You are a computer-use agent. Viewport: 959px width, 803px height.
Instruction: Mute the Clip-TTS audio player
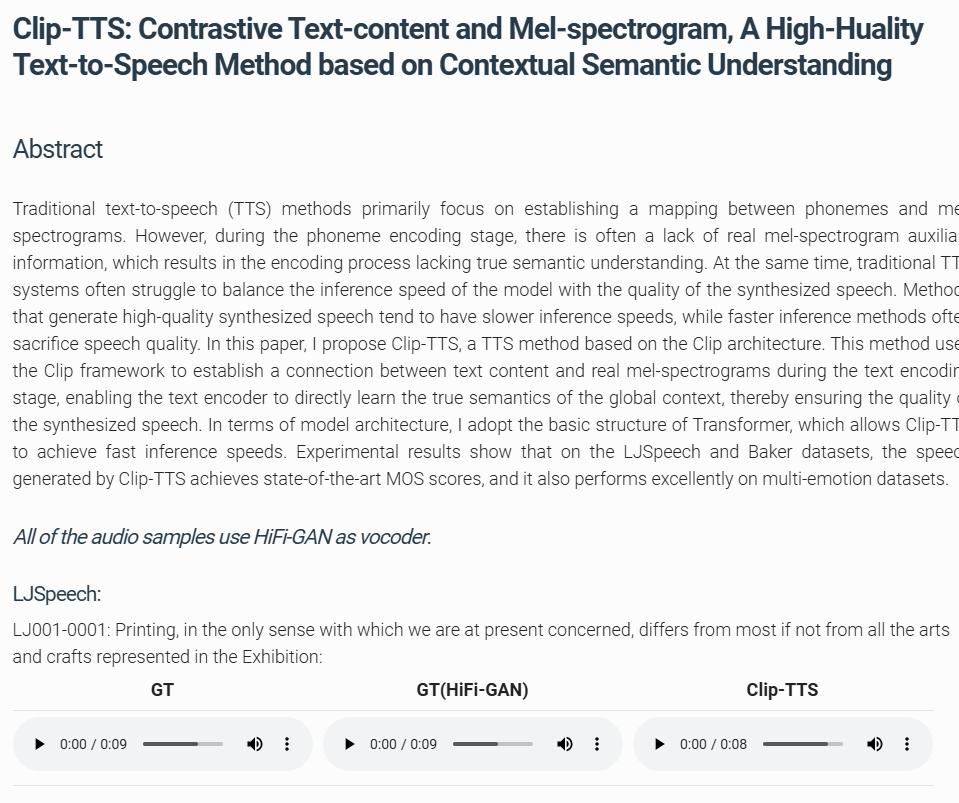click(x=875, y=744)
